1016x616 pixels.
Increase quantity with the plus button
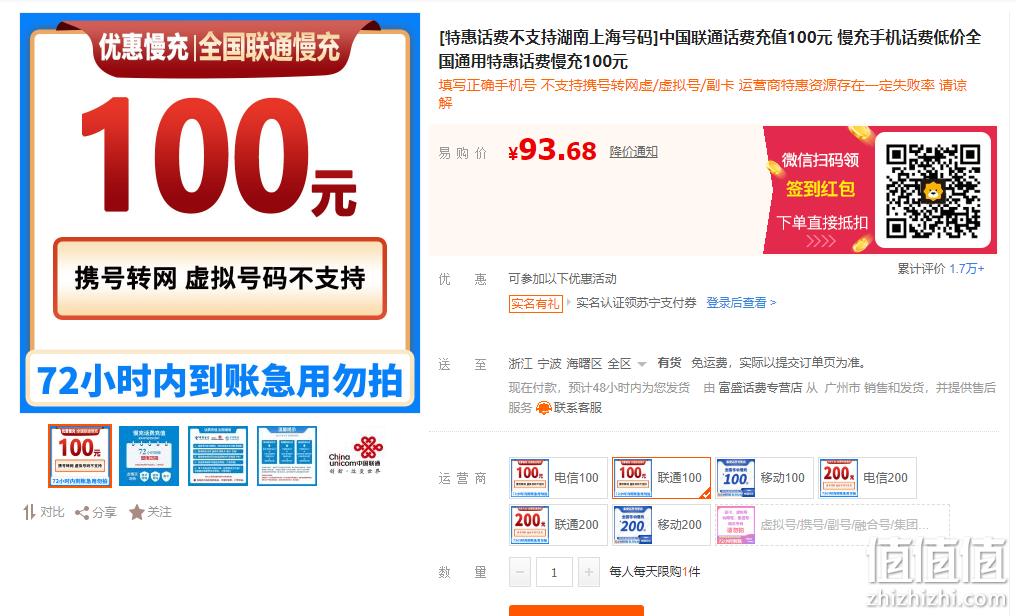tap(588, 573)
